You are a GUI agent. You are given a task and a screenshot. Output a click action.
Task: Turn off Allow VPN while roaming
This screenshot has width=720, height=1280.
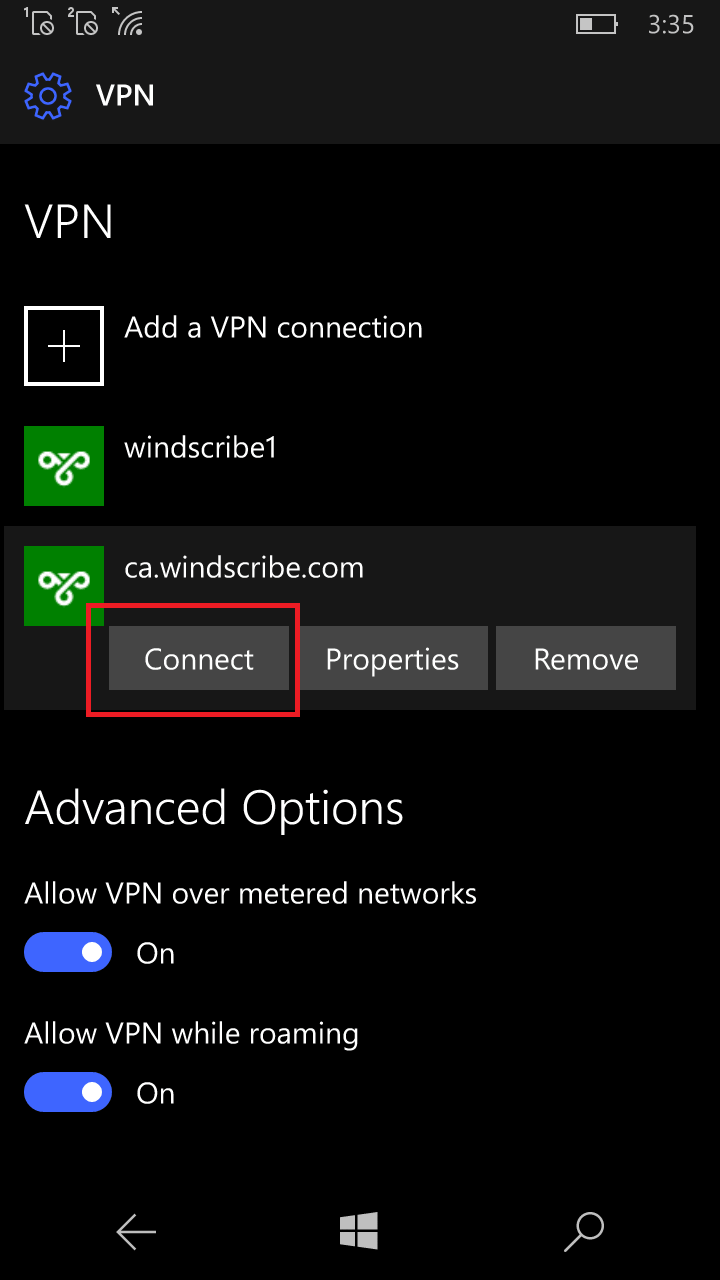click(68, 1093)
